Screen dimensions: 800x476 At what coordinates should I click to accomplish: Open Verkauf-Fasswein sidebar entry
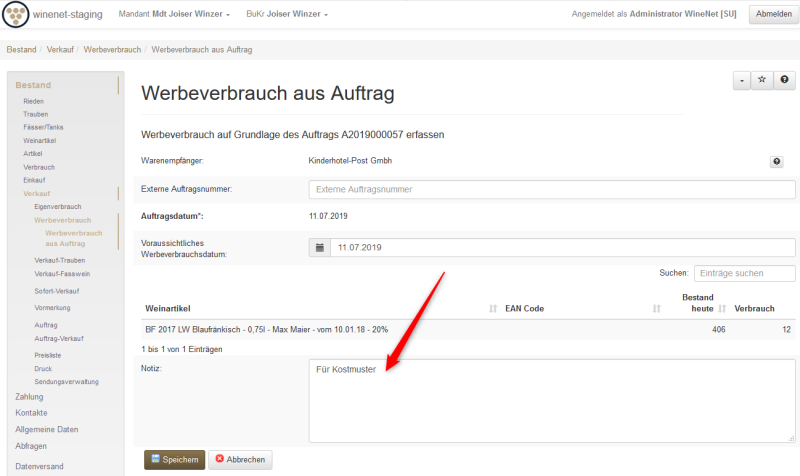[62, 274]
